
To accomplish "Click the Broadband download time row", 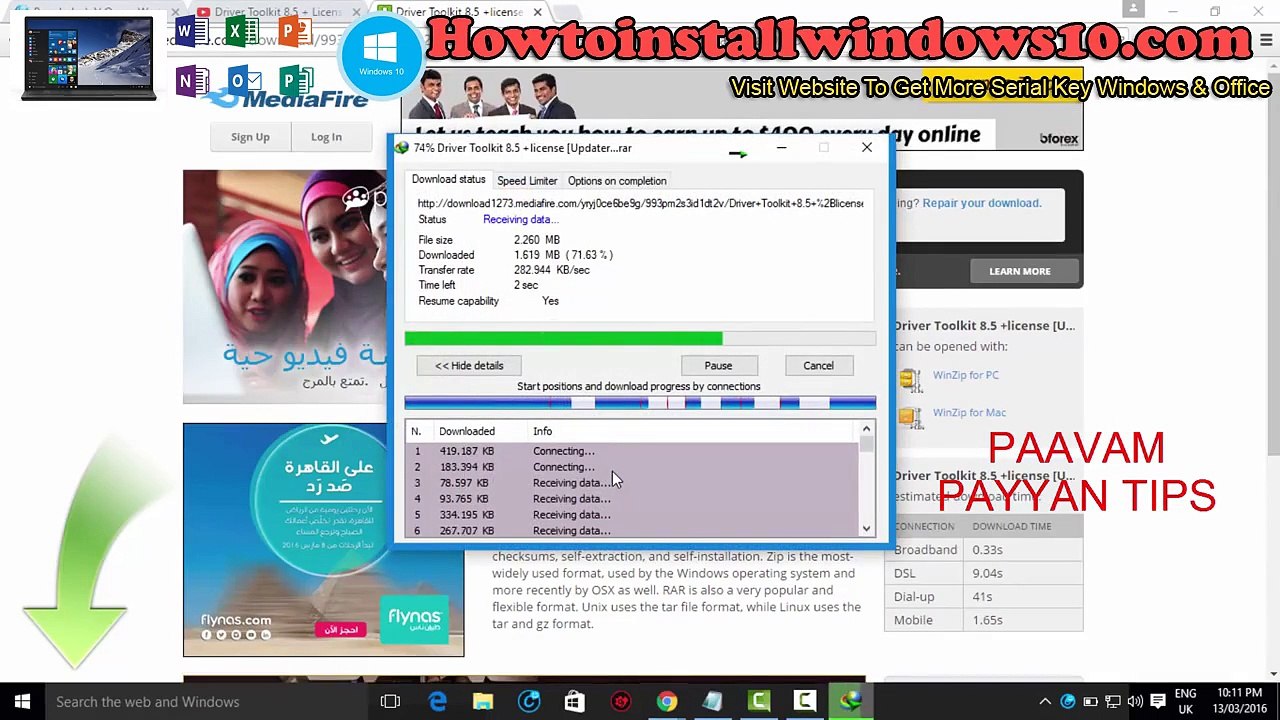I will (x=983, y=550).
